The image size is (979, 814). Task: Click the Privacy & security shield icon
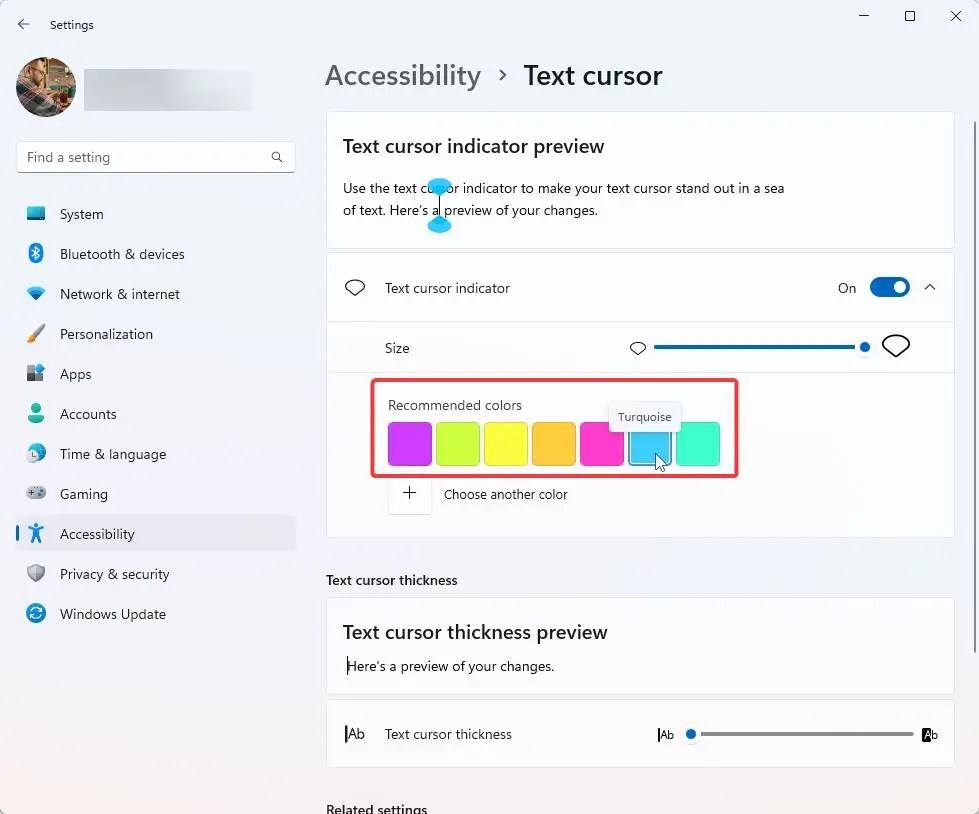[36, 574]
